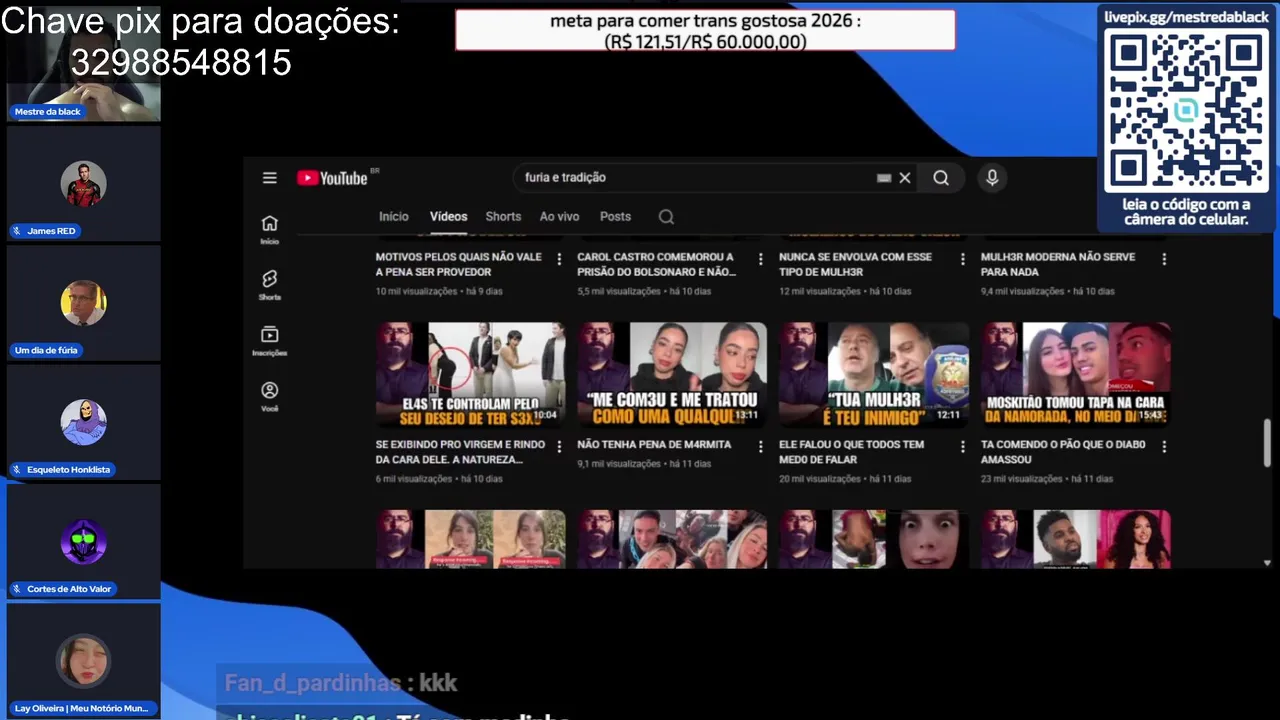Image resolution: width=1280 pixels, height=720 pixels.
Task: Open the 15:43 MOSKITÃO TOMOU TAPA thumbnail
Action: pos(1076,374)
